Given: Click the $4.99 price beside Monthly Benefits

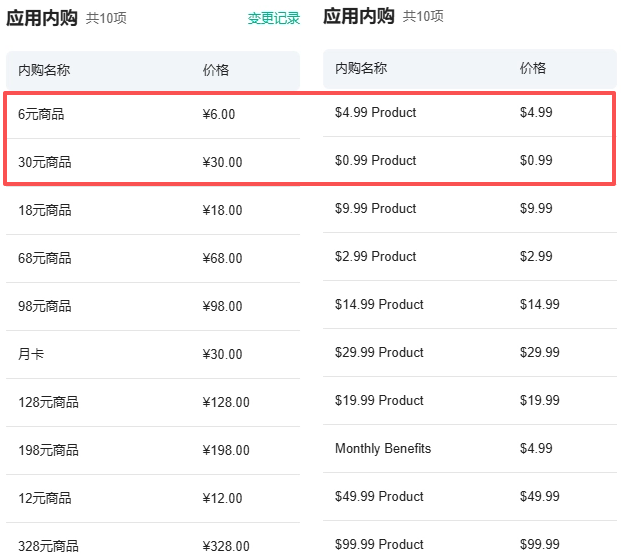Looking at the screenshot, I should pos(536,448).
